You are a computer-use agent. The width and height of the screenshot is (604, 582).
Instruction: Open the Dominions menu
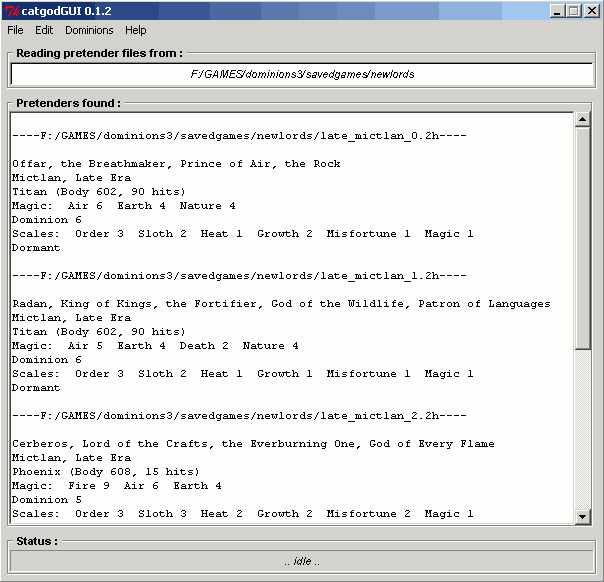pos(89,30)
